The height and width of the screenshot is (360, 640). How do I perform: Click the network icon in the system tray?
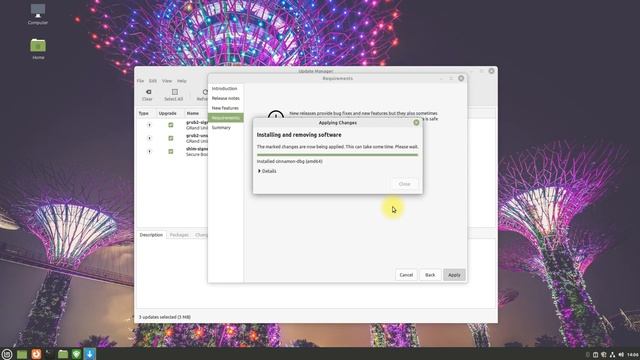612,355
